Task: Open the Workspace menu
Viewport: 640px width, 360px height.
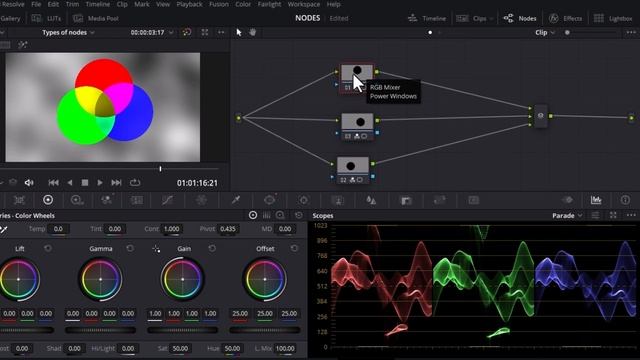Action: pos(304,4)
